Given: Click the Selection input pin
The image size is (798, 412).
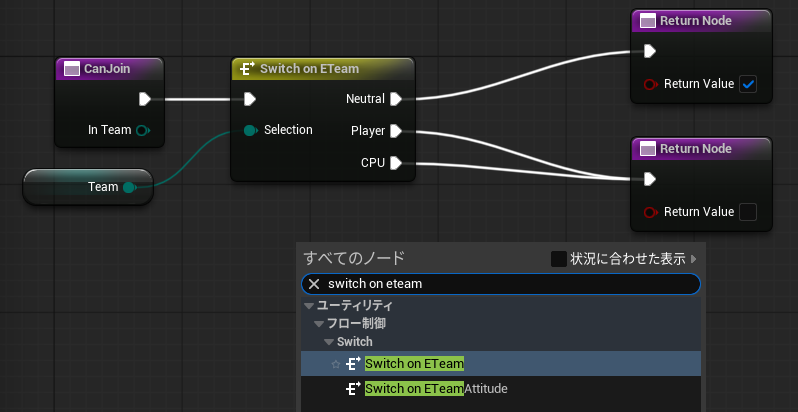Looking at the screenshot, I should 250,130.
